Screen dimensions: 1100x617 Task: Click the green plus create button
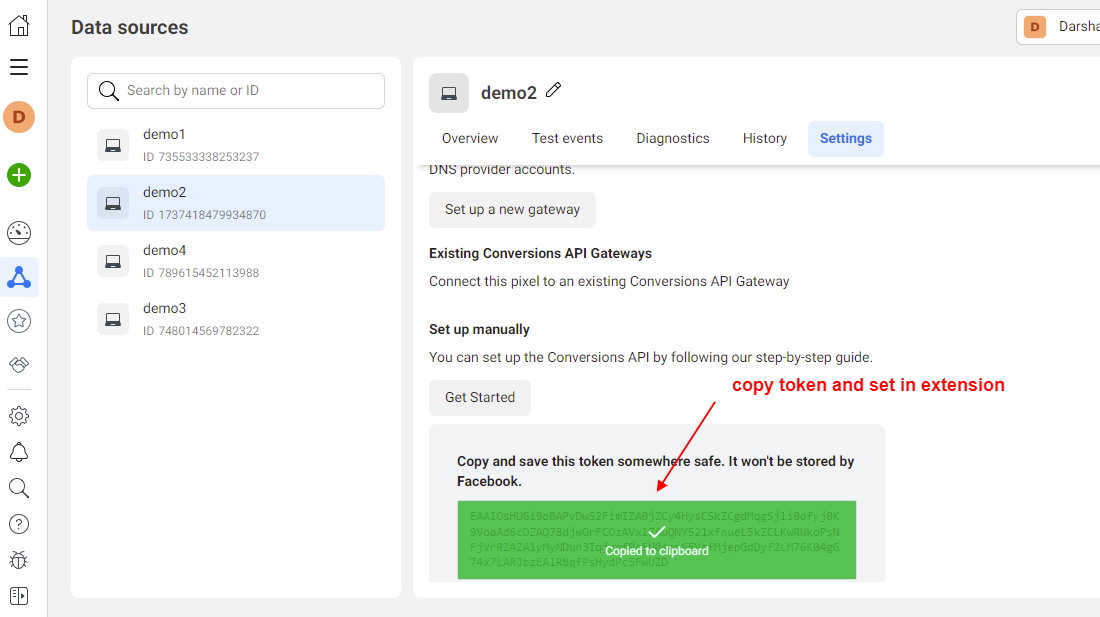[x=19, y=175]
